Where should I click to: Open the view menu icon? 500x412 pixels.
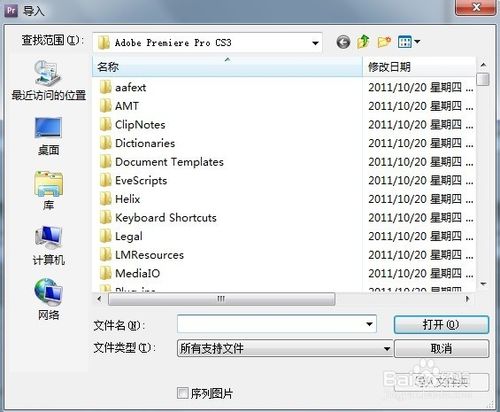409,42
